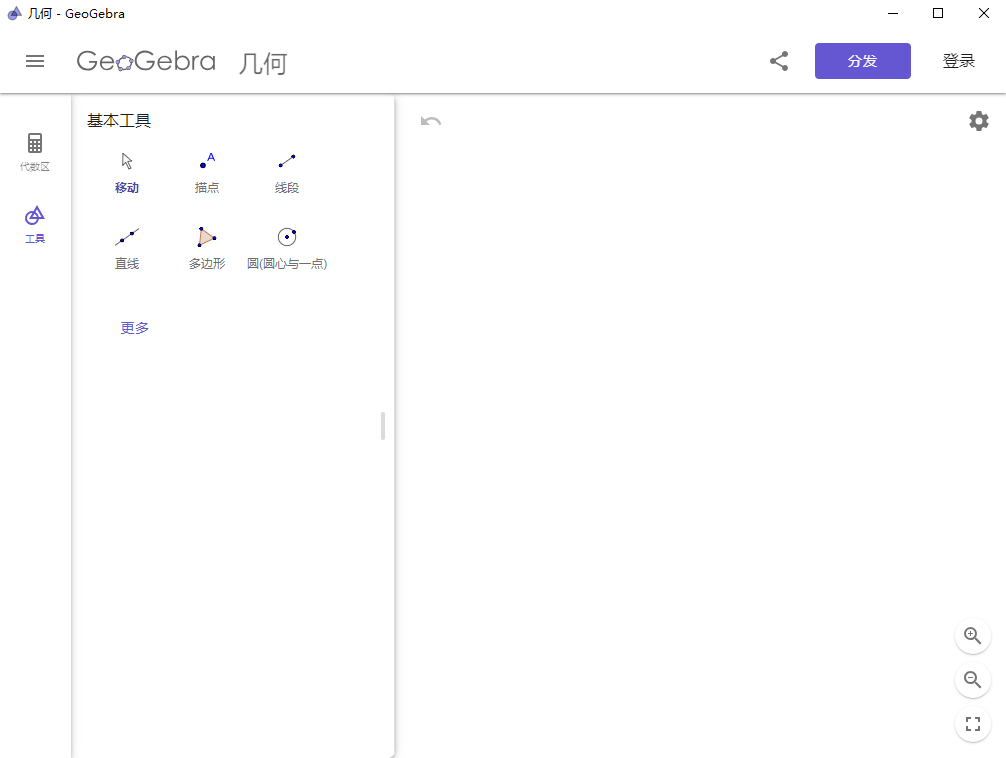Select the 描点 (Point) tool
Screen dimensions: 1006x758
[x=207, y=170]
